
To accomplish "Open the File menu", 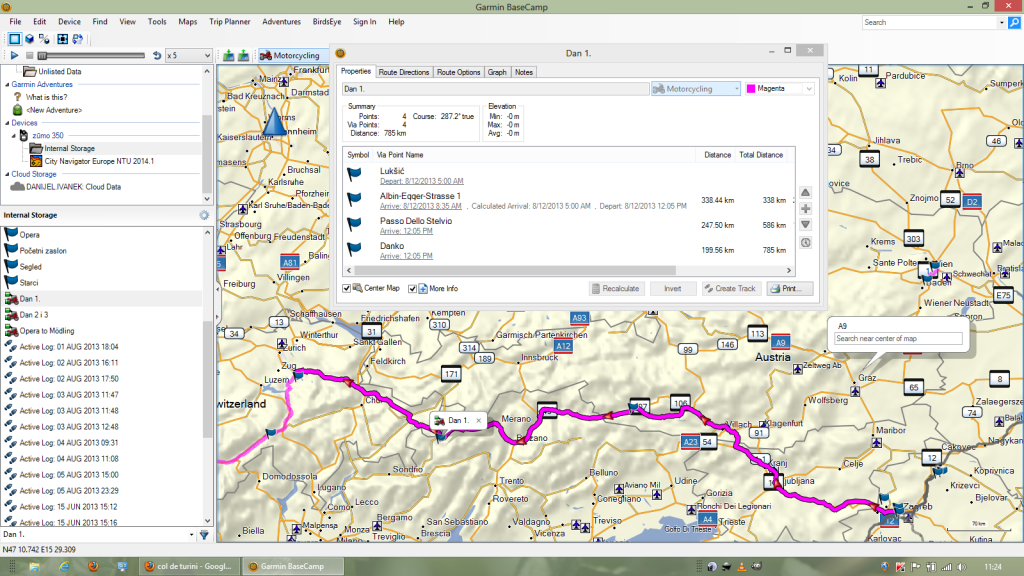I will [x=15, y=22].
